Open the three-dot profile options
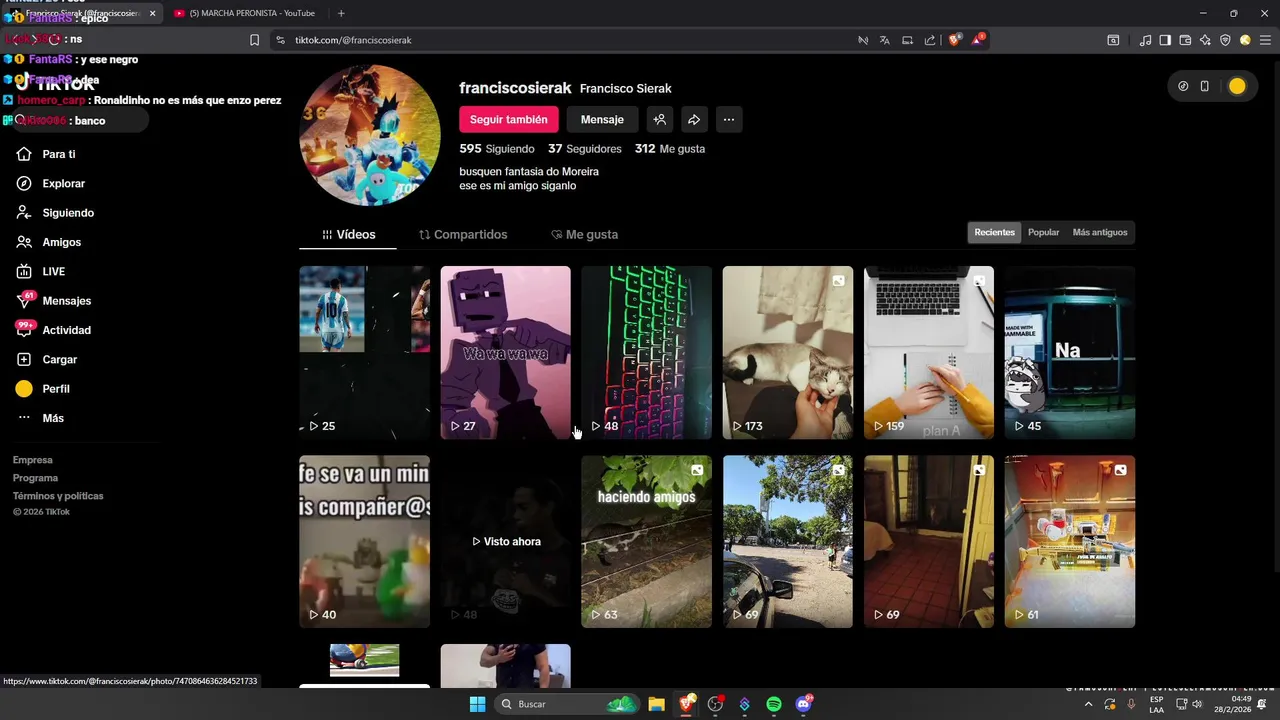This screenshot has height=720, width=1280. pos(729,119)
